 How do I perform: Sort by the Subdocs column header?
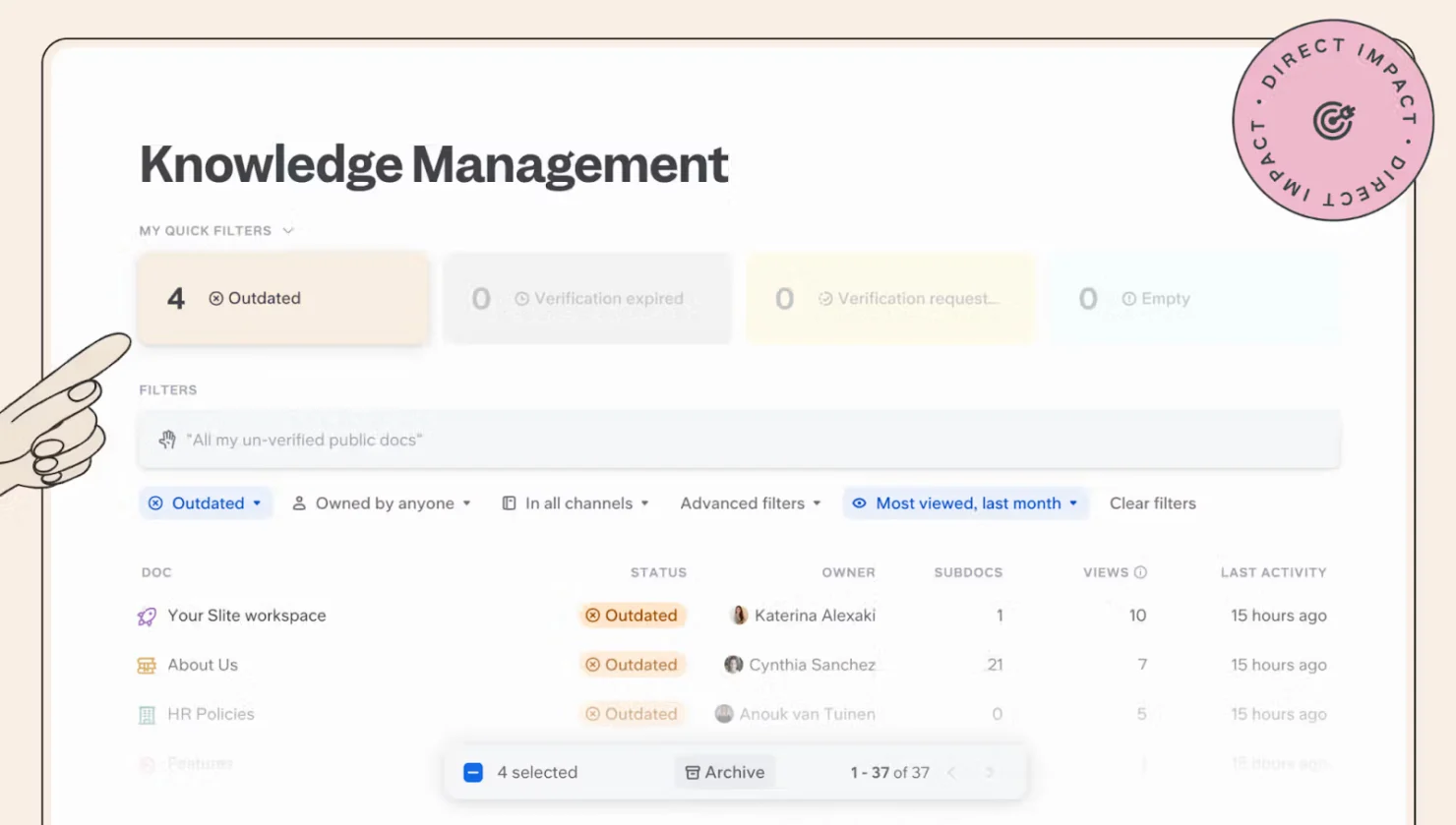point(969,572)
